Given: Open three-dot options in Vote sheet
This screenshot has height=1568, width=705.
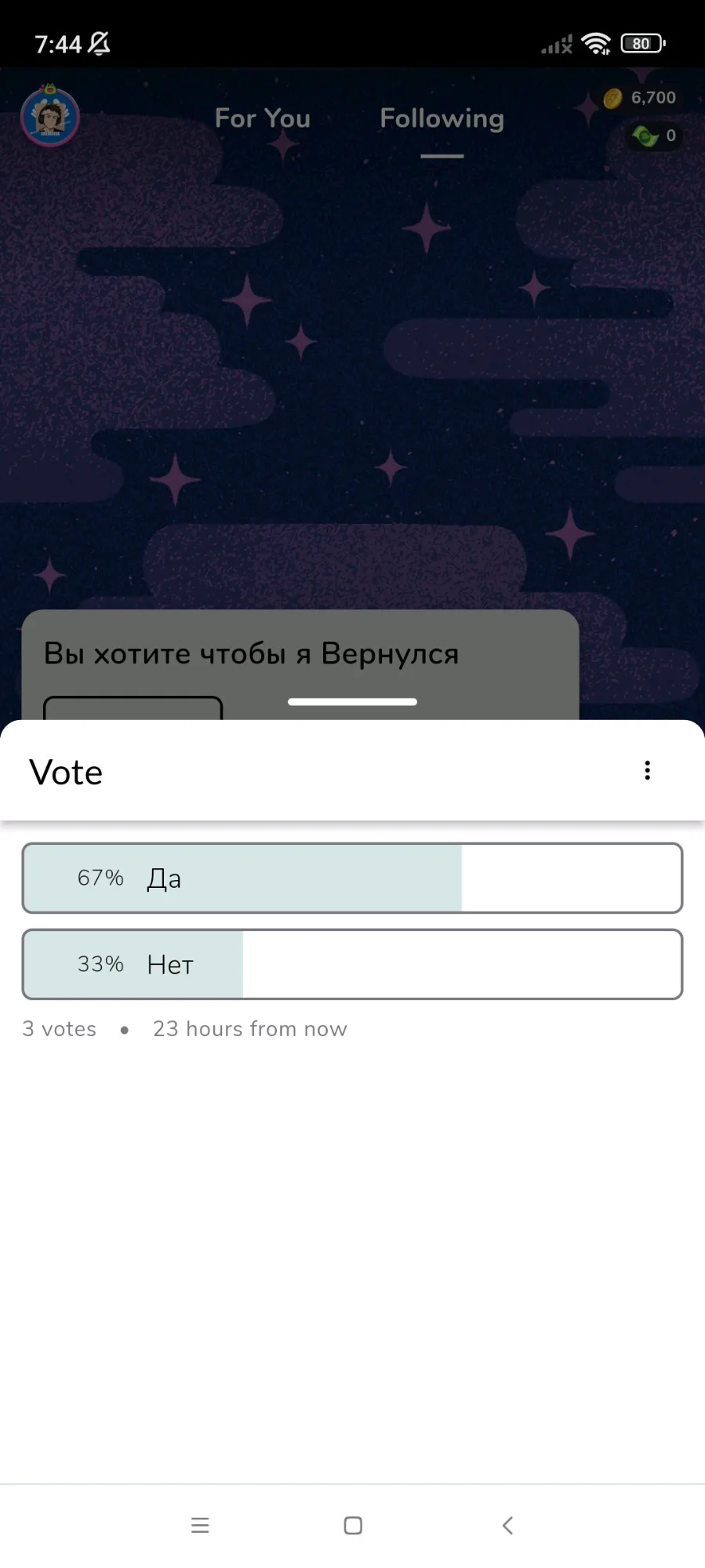Looking at the screenshot, I should tap(647, 770).
